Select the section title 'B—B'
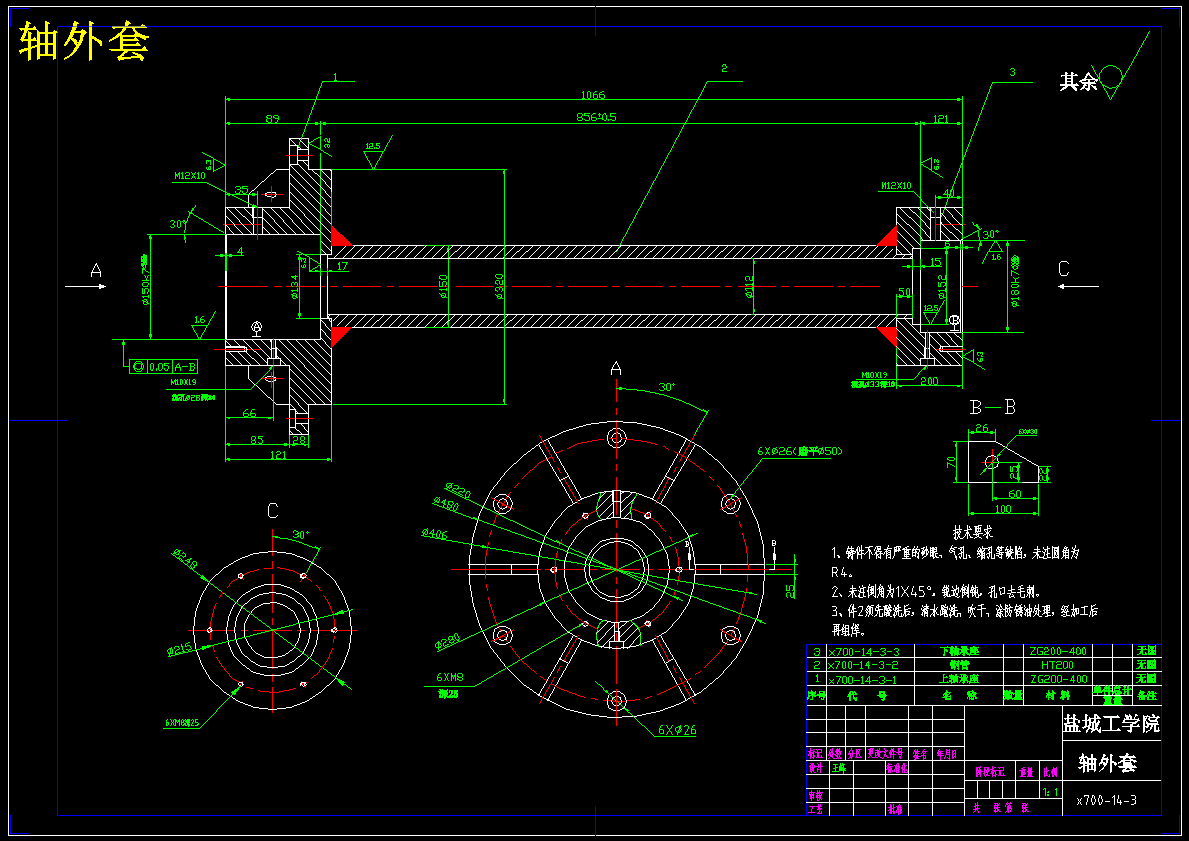 click(993, 407)
